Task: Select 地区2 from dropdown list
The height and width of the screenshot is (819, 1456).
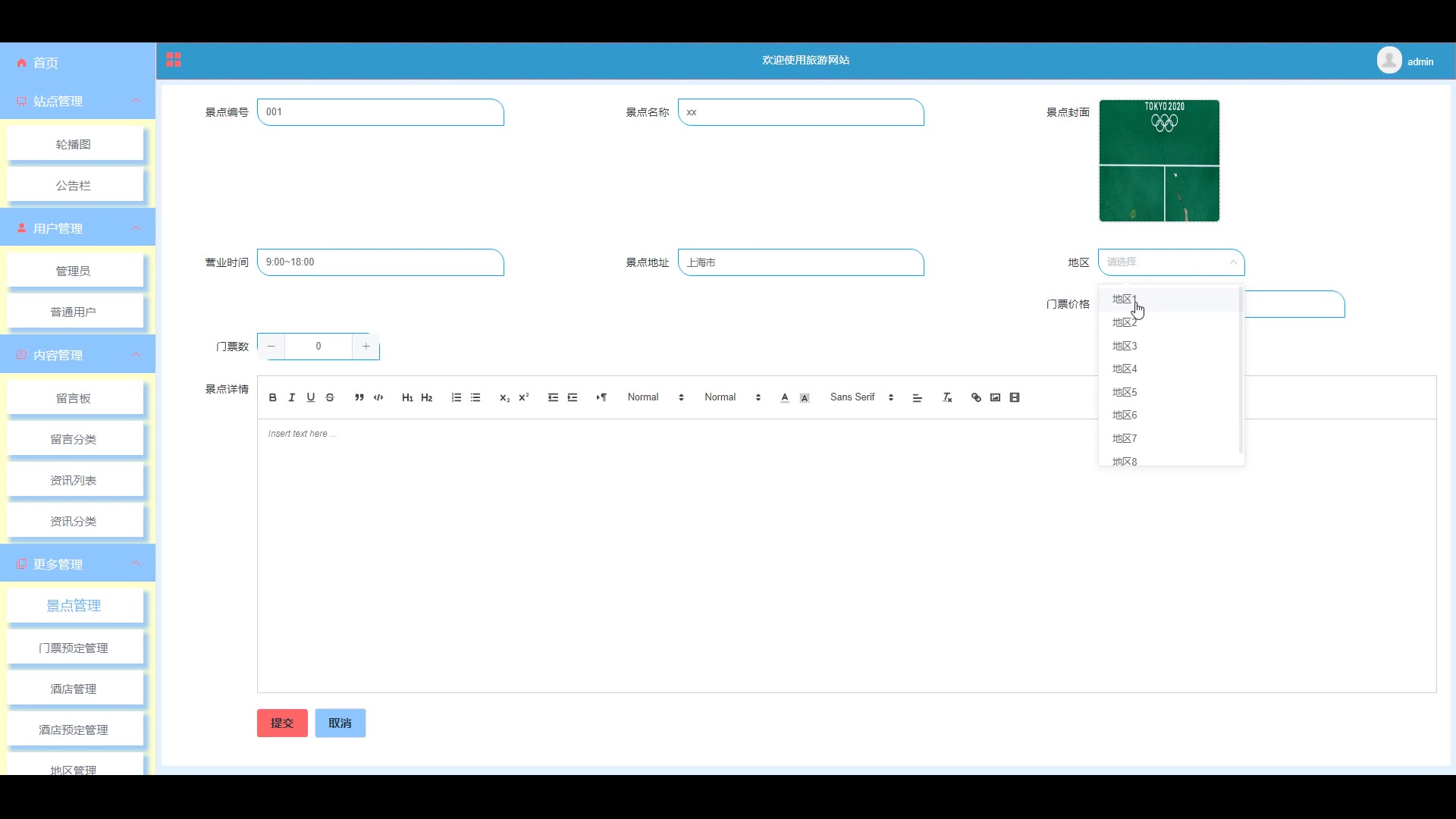Action: click(1169, 322)
